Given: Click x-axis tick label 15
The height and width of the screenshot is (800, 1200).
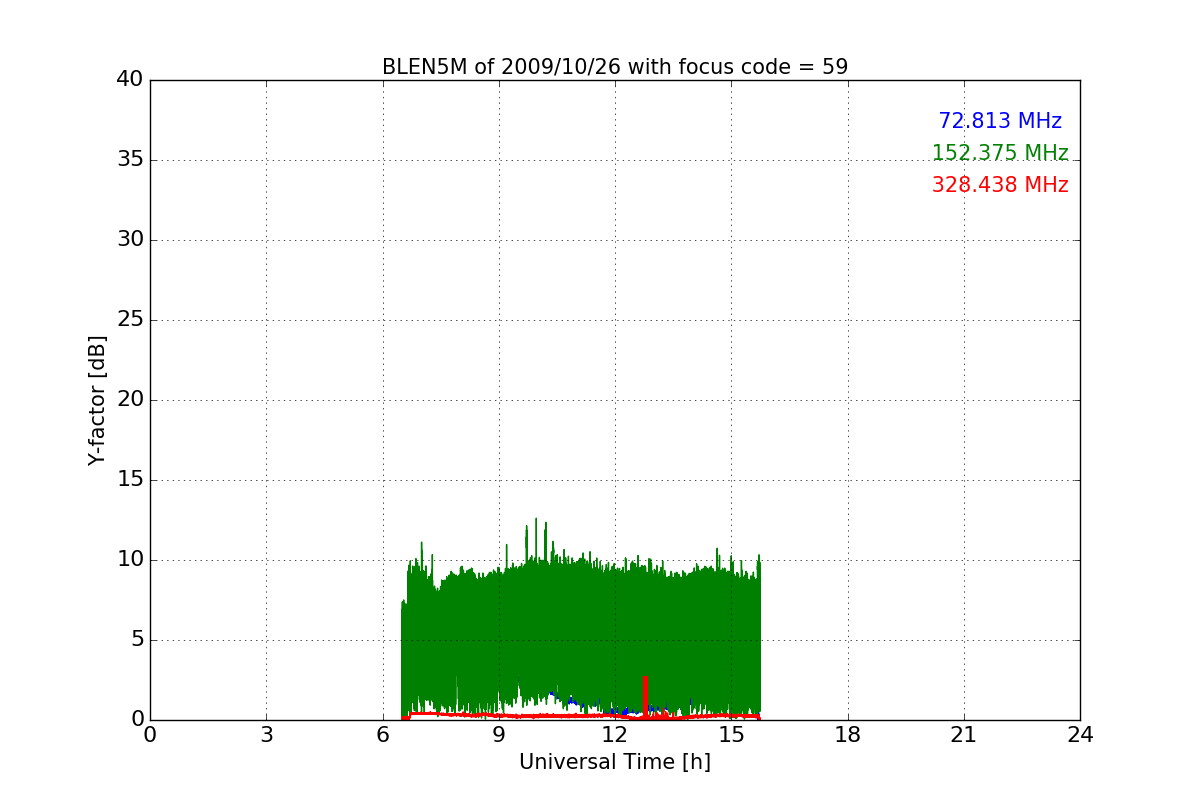Looking at the screenshot, I should pos(731,735).
